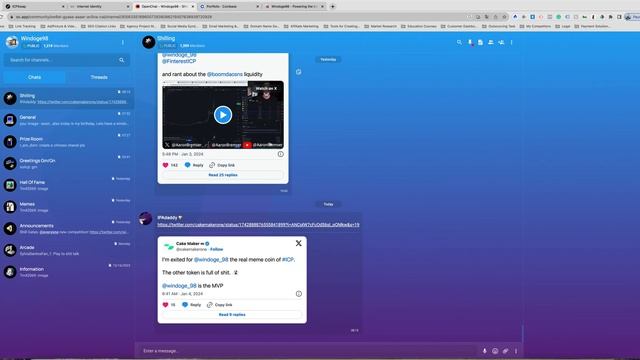Viewport: 640px width, 360px height.
Task: Click the Windoge98 community avatar
Action: [x=12, y=42]
